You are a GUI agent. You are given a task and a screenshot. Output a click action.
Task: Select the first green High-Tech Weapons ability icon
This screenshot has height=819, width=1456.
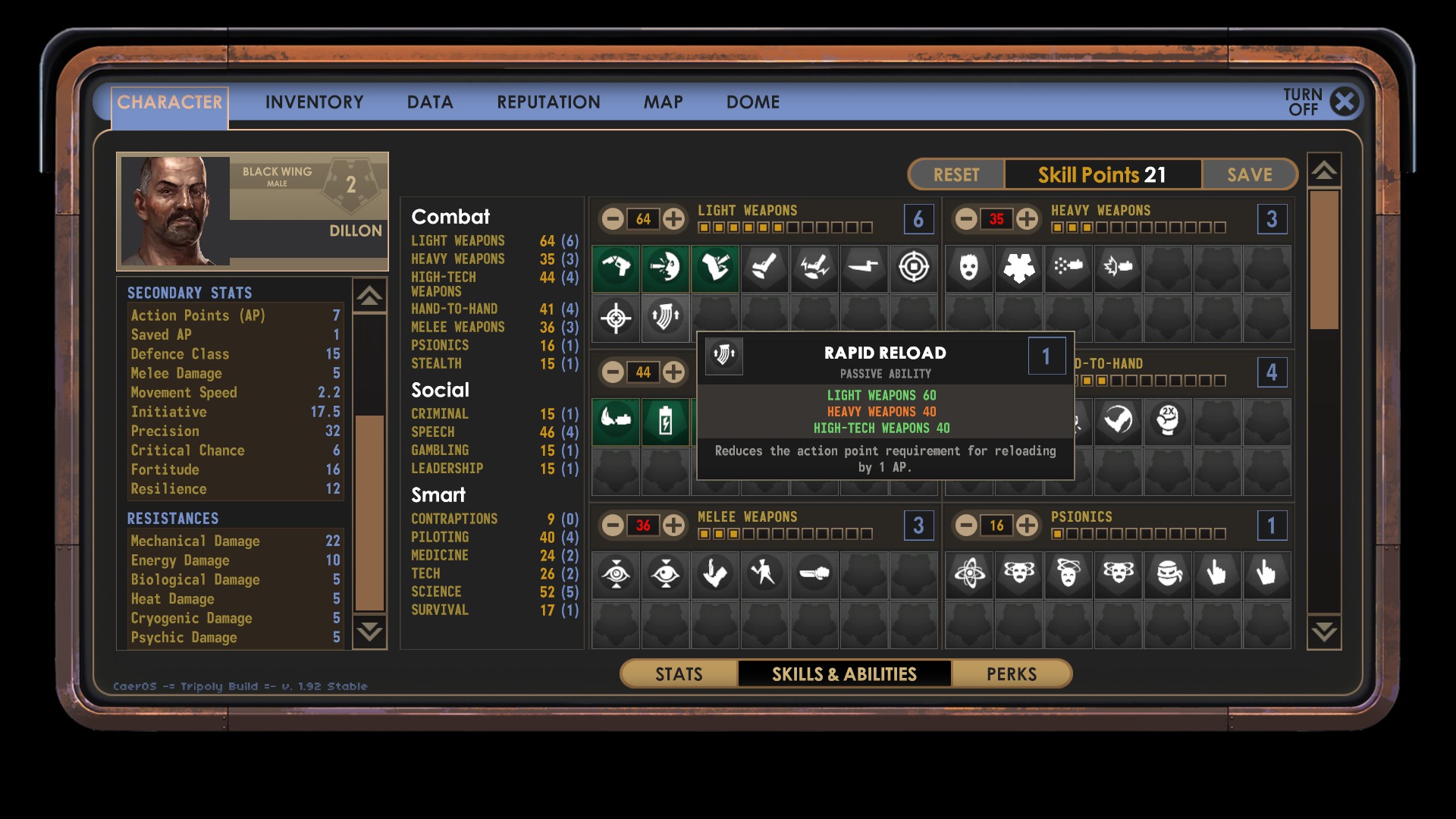click(x=616, y=421)
